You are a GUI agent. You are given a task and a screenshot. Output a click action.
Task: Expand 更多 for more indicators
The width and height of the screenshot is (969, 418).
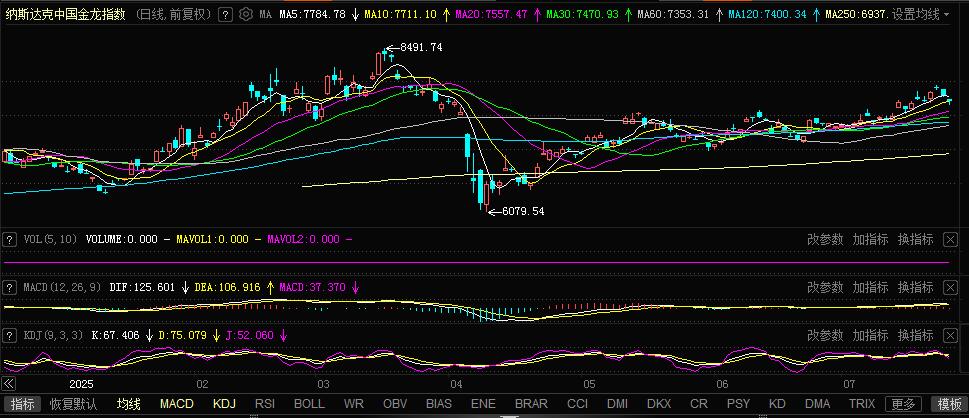coord(903,404)
